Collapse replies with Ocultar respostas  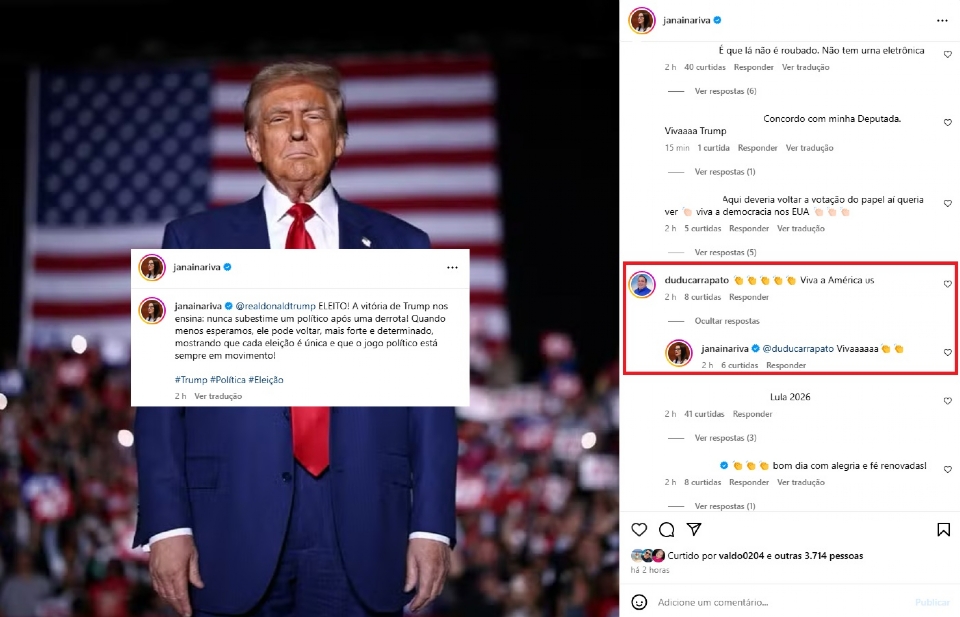[727, 321]
